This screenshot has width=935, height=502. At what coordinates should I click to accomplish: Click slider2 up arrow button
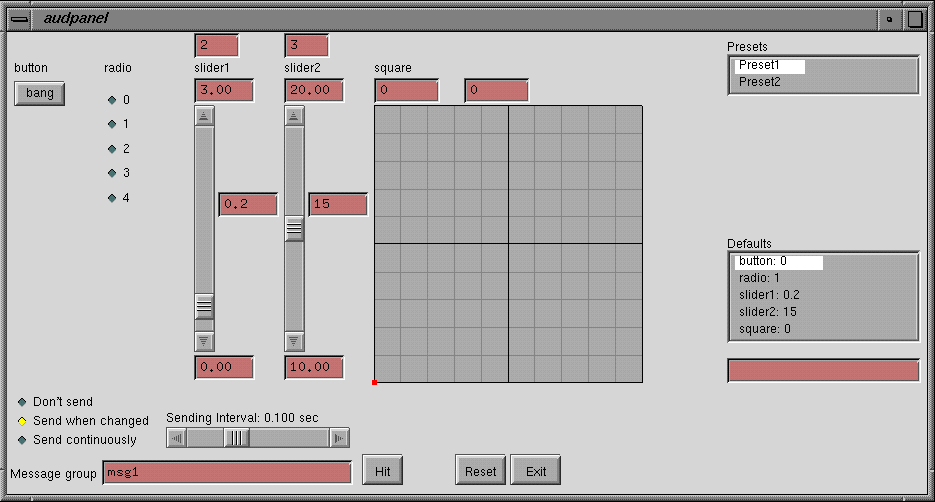click(x=294, y=116)
